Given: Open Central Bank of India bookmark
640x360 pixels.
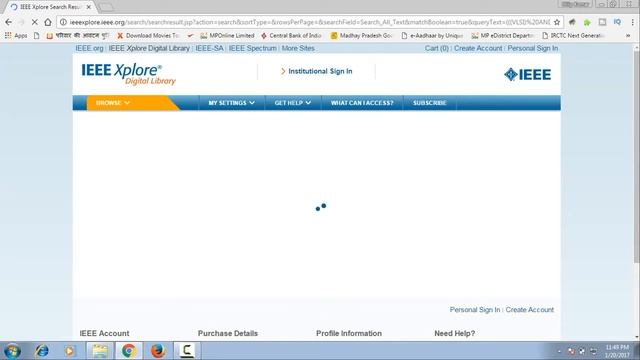Looking at the screenshot, I should click(291, 36).
